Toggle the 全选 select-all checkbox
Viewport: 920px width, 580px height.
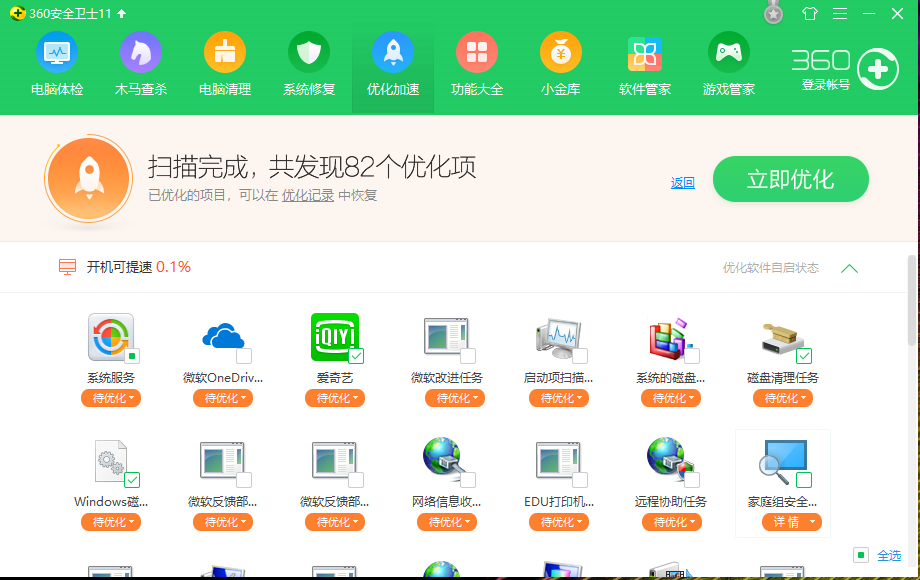click(861, 555)
